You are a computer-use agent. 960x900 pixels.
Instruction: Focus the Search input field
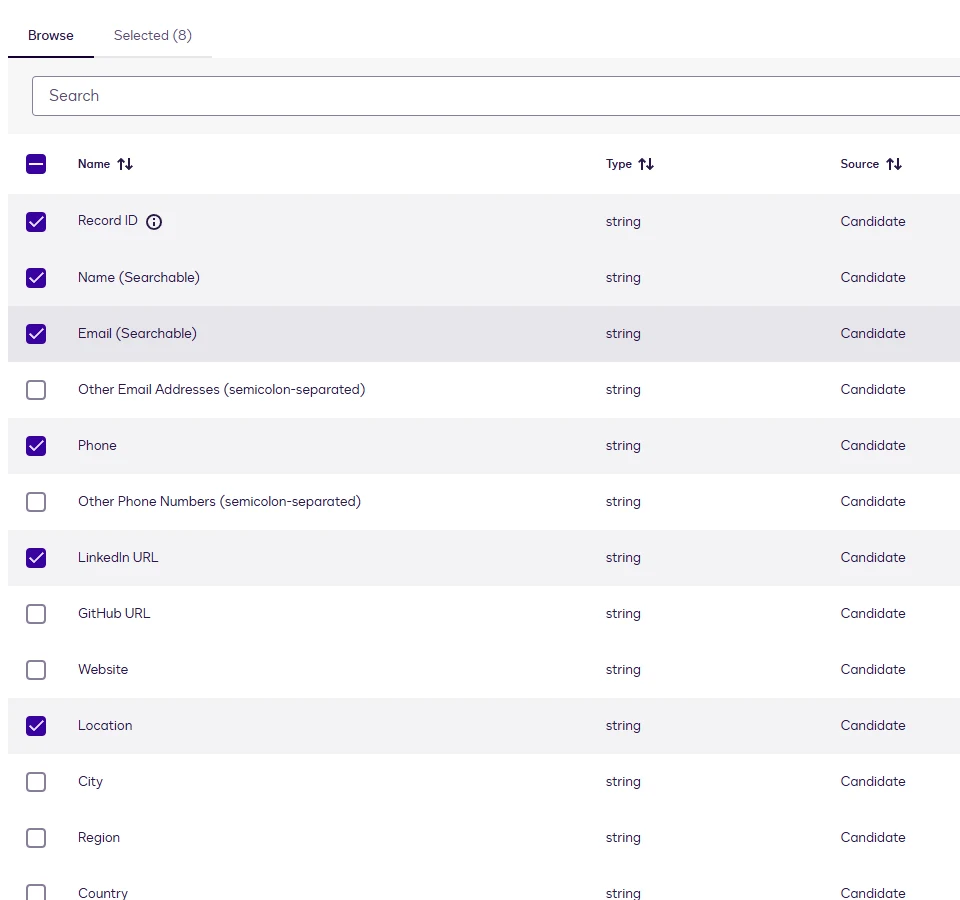point(496,96)
